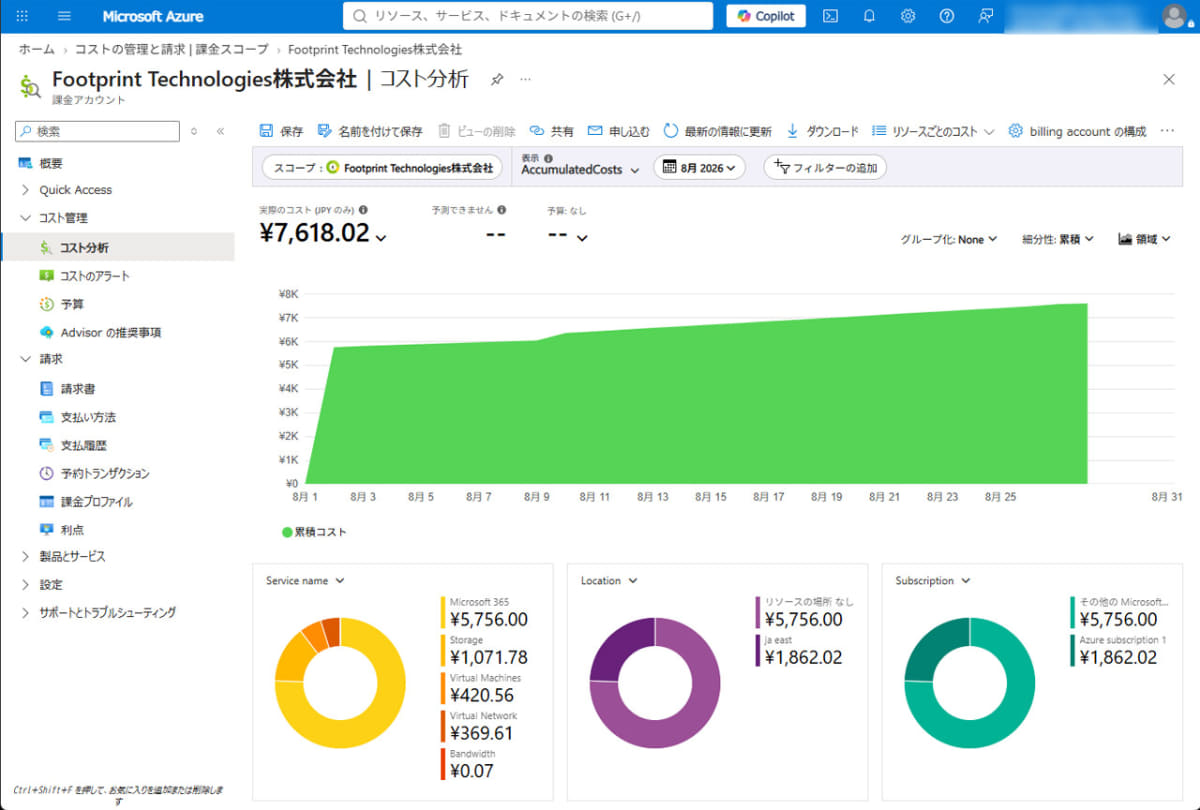Open the リソースごとのコスト dropdown

[x=933, y=131]
